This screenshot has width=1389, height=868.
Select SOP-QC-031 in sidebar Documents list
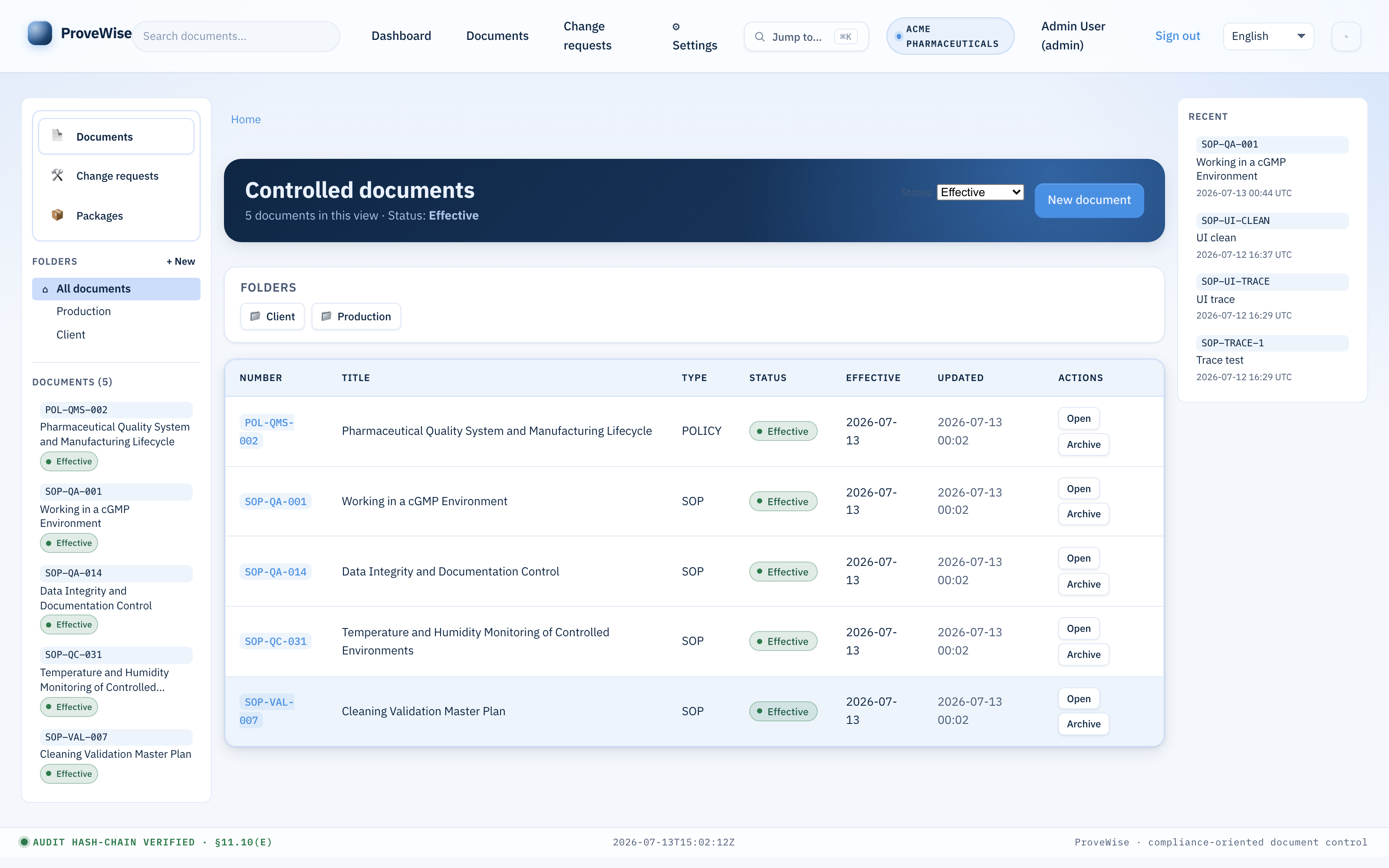(x=116, y=681)
